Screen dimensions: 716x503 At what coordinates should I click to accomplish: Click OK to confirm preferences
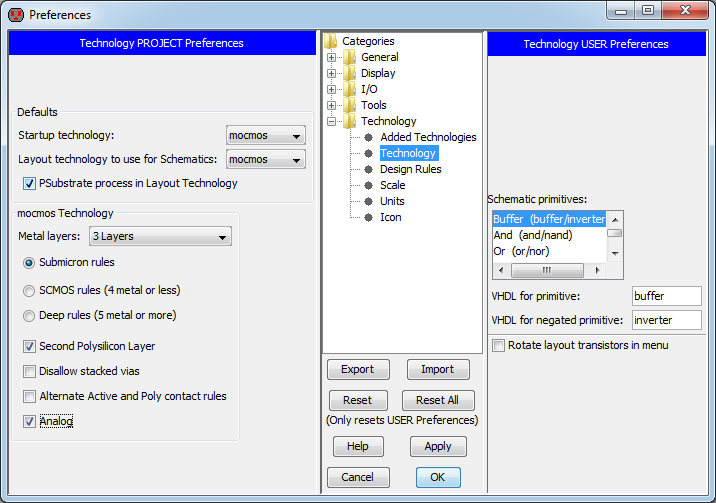tap(438, 477)
